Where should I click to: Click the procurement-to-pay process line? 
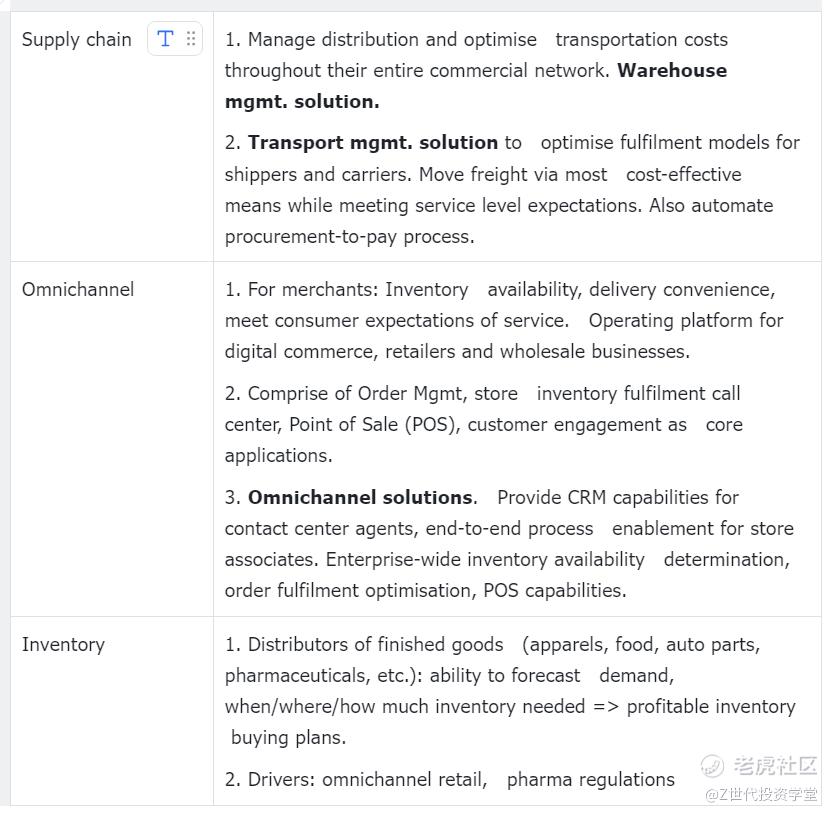(349, 237)
